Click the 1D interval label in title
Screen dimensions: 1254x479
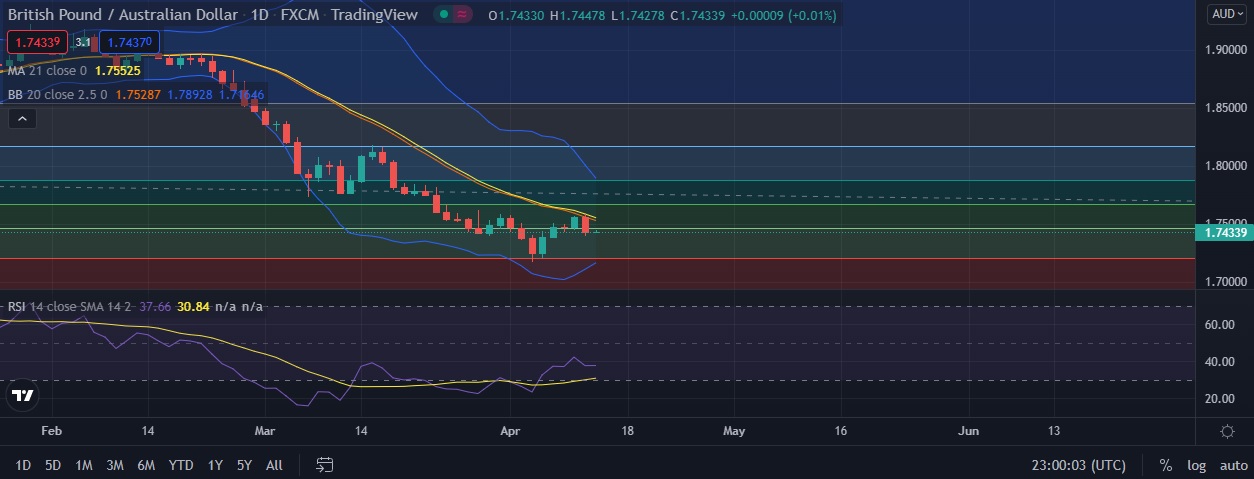[259, 15]
